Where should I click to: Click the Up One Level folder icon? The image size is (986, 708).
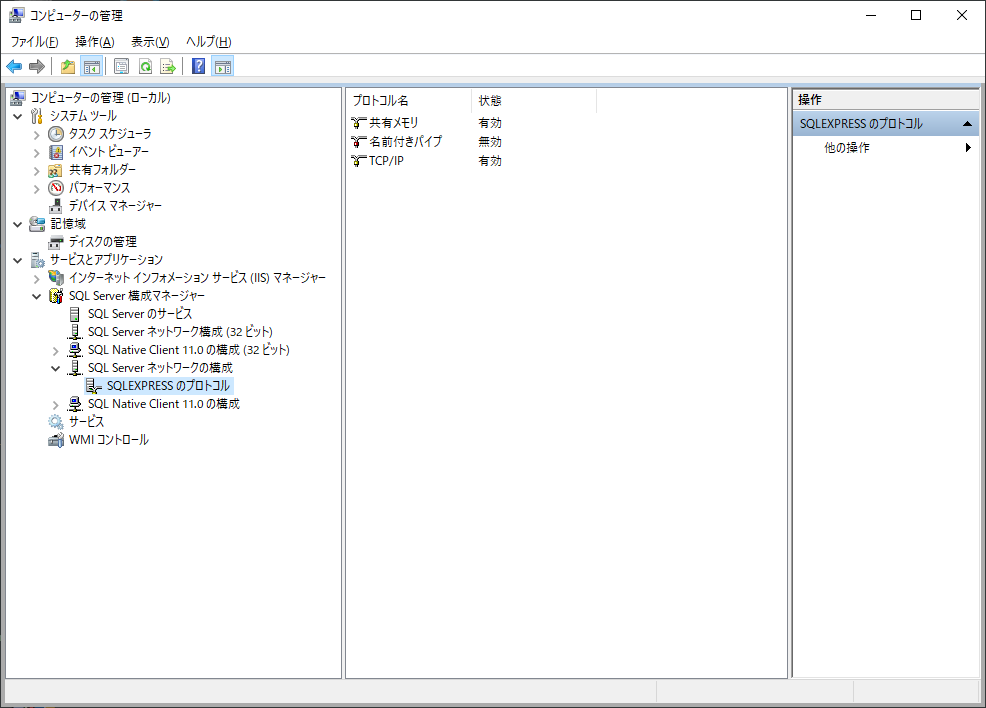[x=68, y=66]
